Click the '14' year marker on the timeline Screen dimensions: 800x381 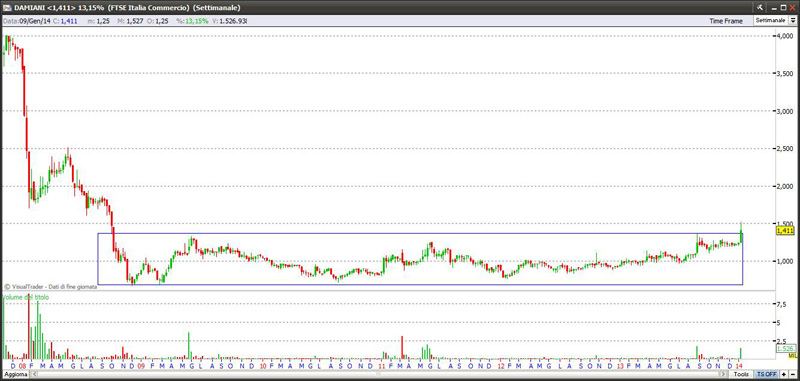point(740,366)
